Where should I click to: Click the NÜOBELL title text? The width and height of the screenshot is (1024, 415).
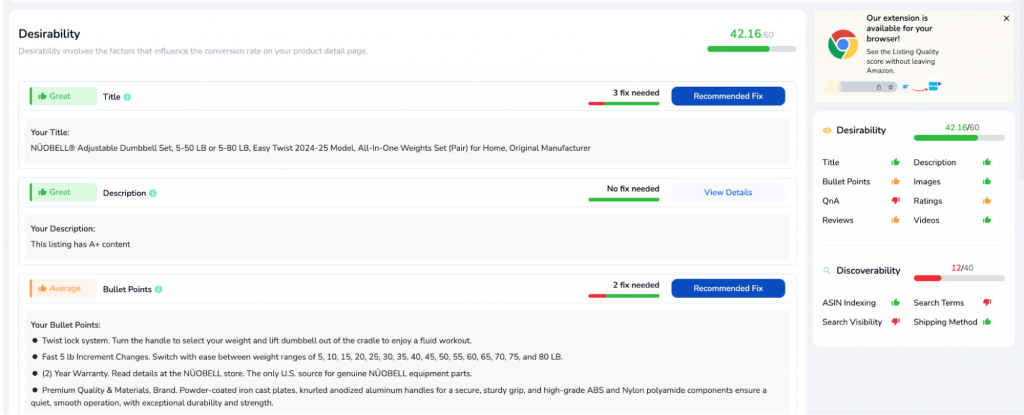310,148
